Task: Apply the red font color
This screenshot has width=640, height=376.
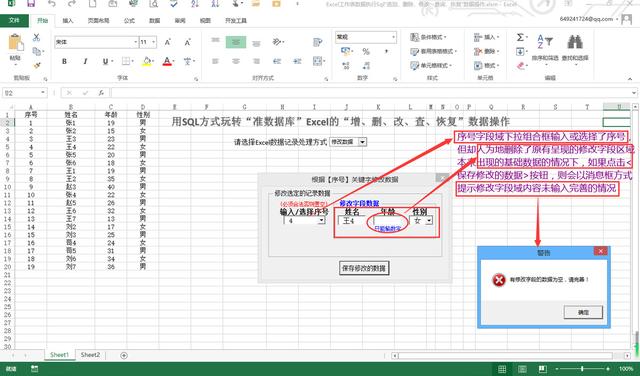Action: point(167,61)
